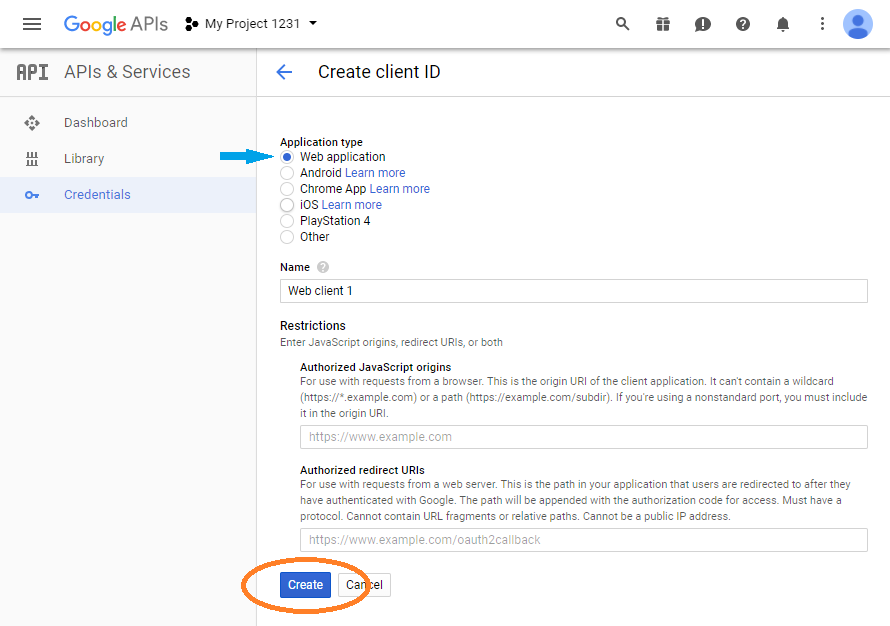Click the Name help tooltip icon
890x626 pixels.
click(323, 267)
